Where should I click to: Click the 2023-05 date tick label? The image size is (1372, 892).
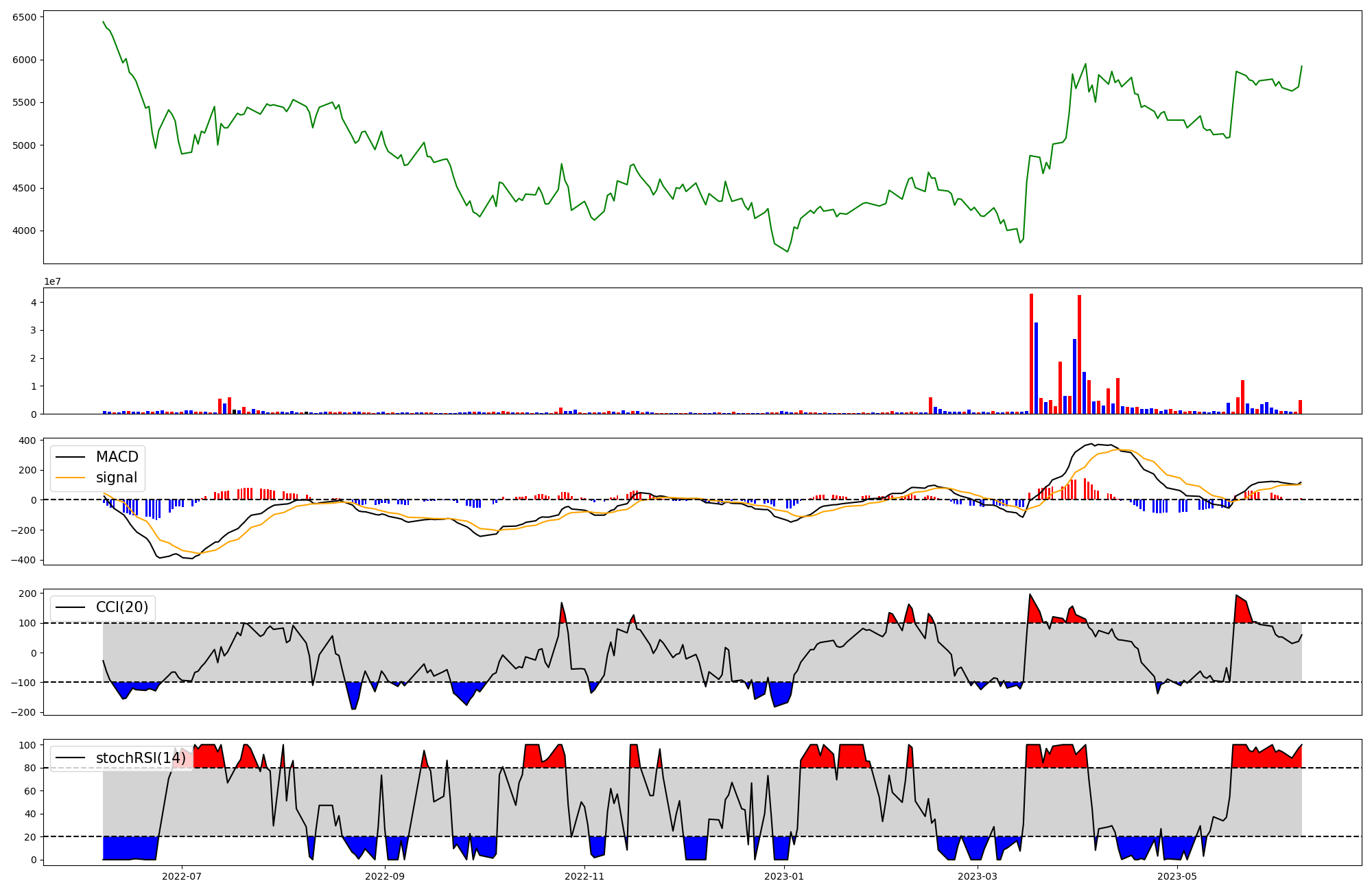pyautogui.click(x=1177, y=876)
